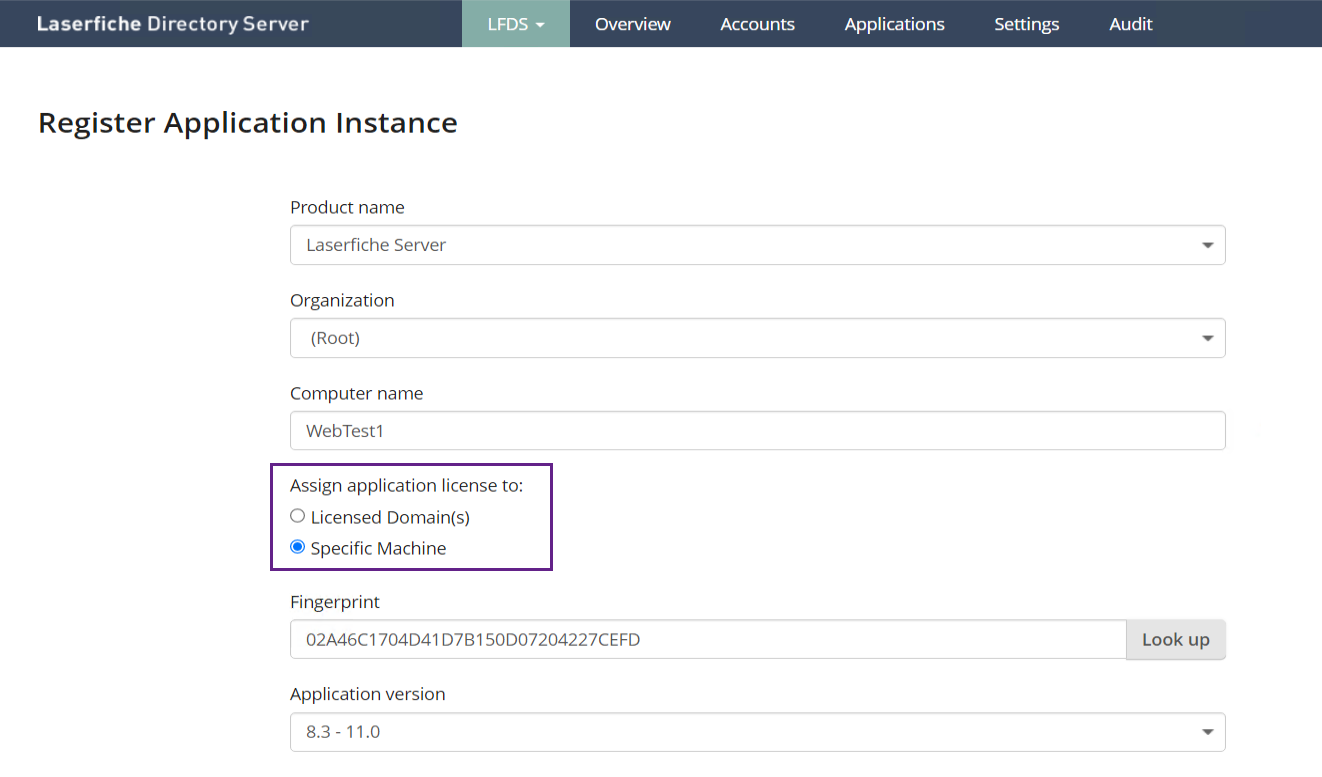
Task: Click the Computer name label
Action: tap(357, 393)
